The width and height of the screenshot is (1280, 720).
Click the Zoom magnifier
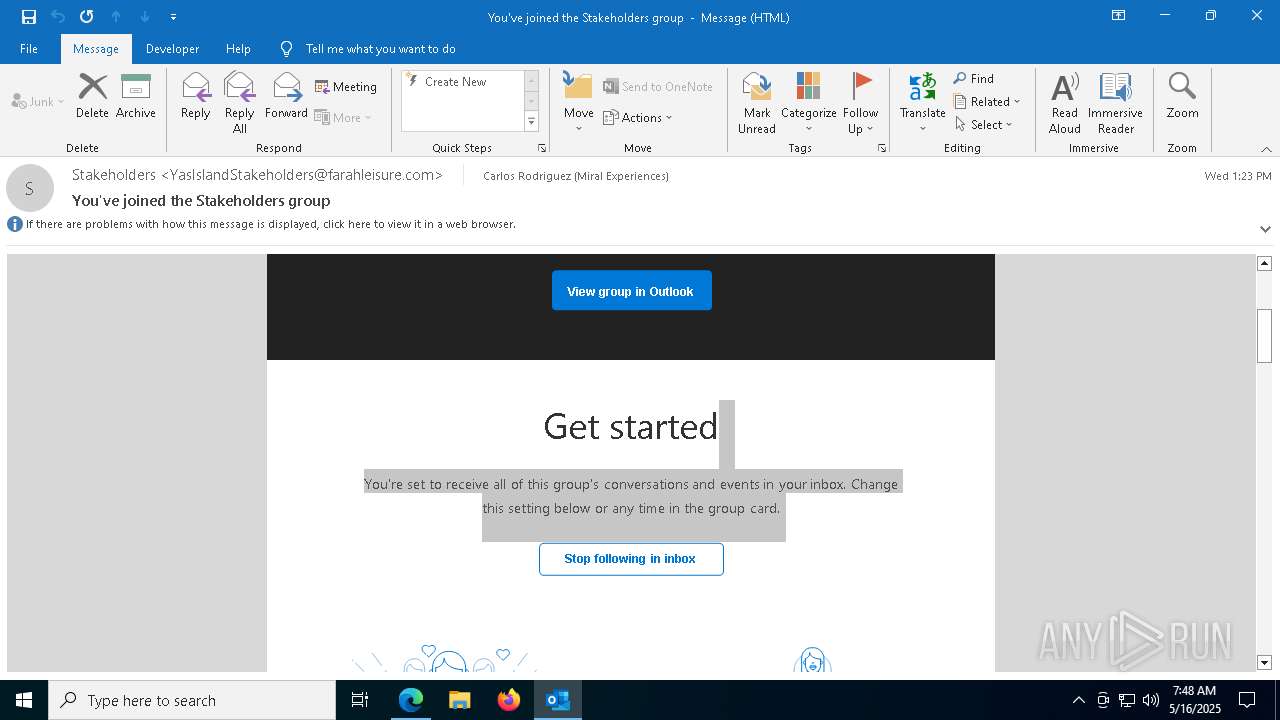(x=1182, y=96)
